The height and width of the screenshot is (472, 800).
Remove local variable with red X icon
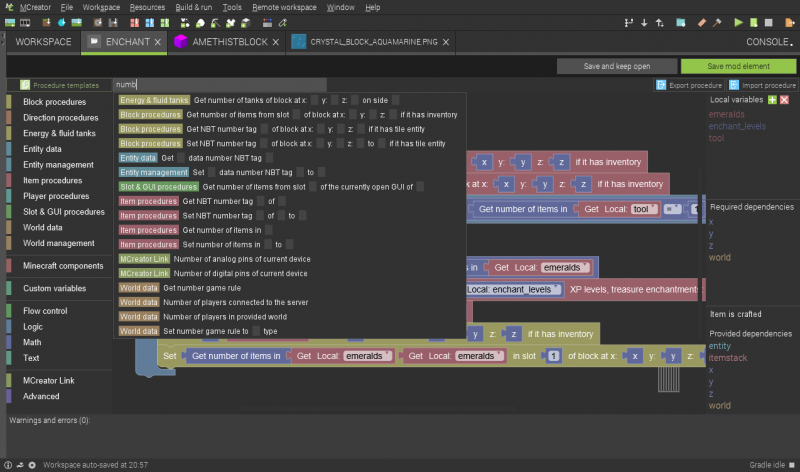pyautogui.click(x=785, y=100)
